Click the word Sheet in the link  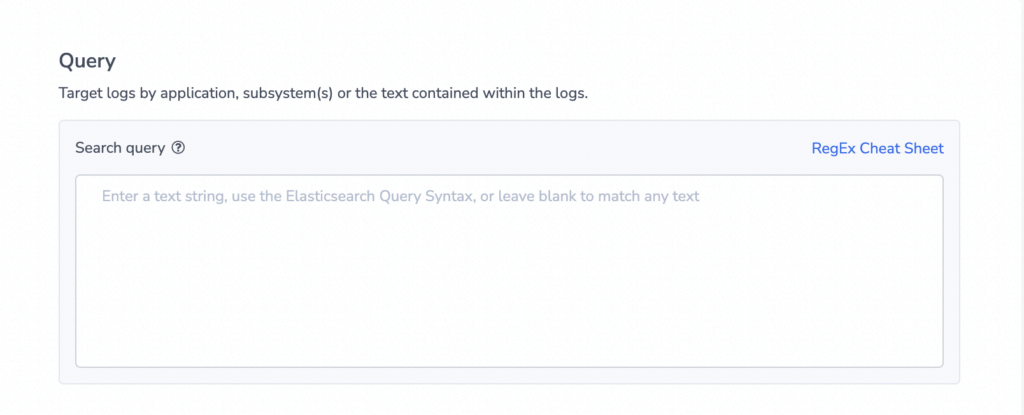coord(925,148)
